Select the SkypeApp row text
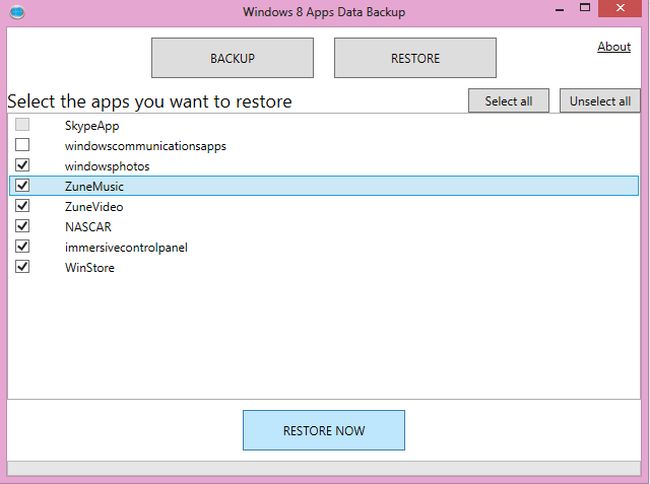This screenshot has width=650, height=484. click(92, 126)
